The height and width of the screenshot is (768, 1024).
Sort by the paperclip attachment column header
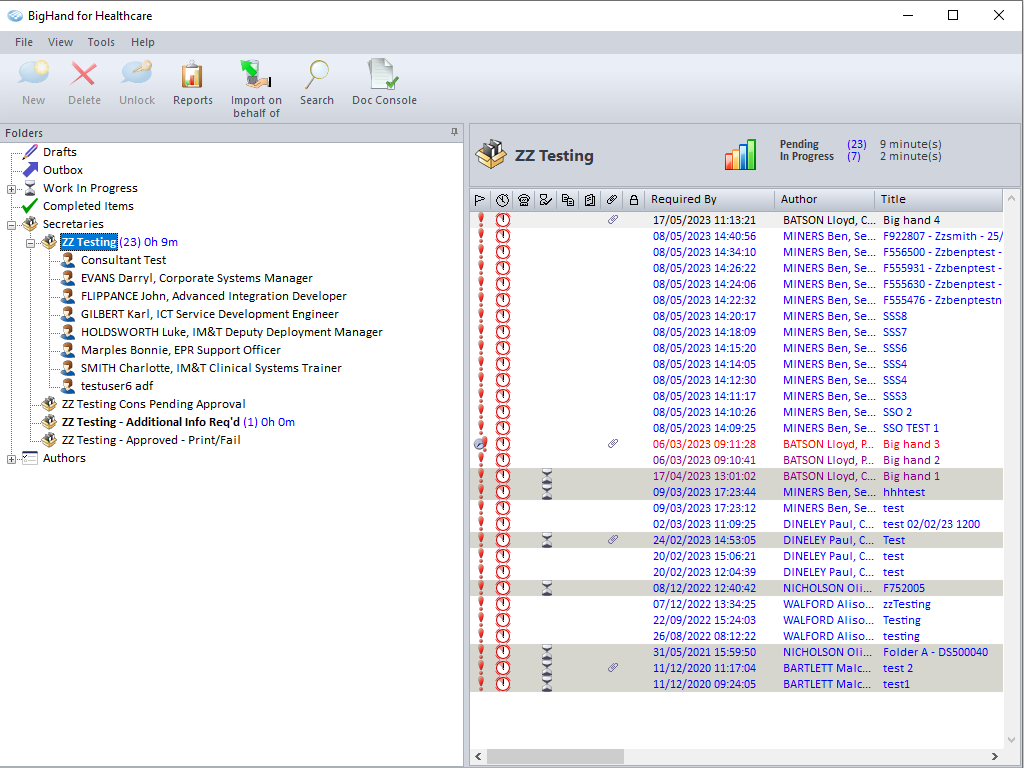coord(612,200)
